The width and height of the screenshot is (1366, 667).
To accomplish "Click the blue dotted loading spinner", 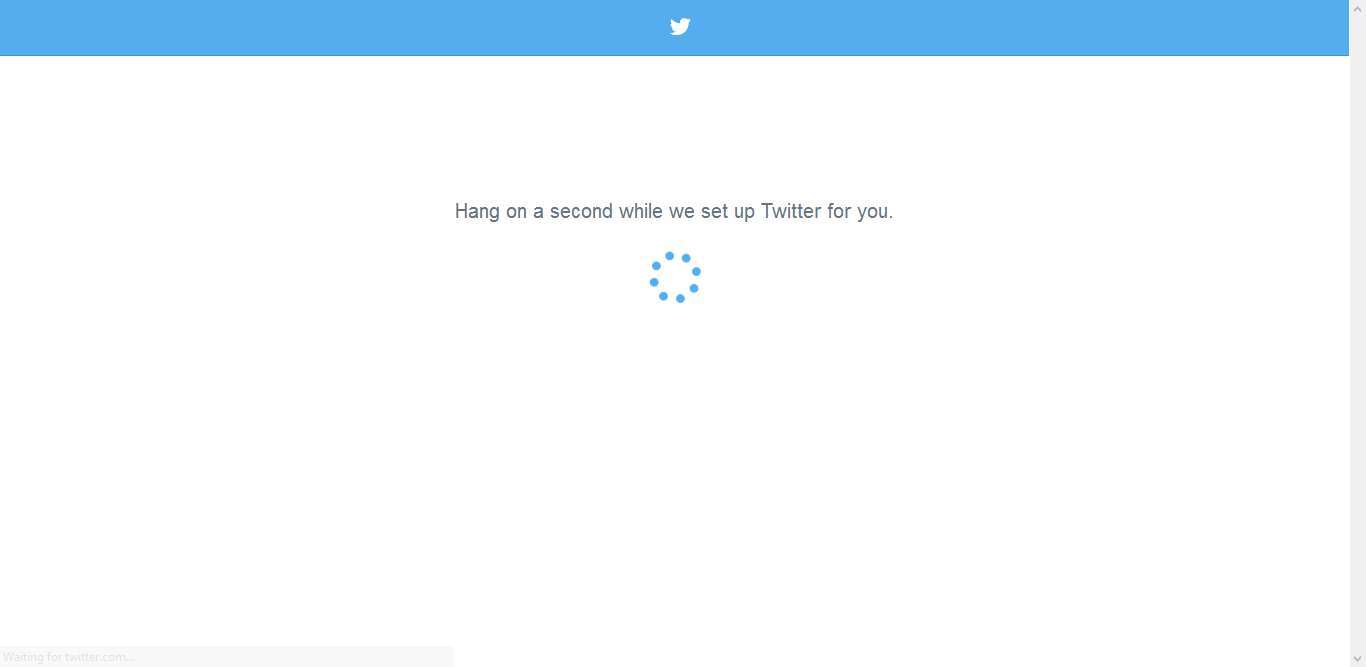I will coord(675,277).
